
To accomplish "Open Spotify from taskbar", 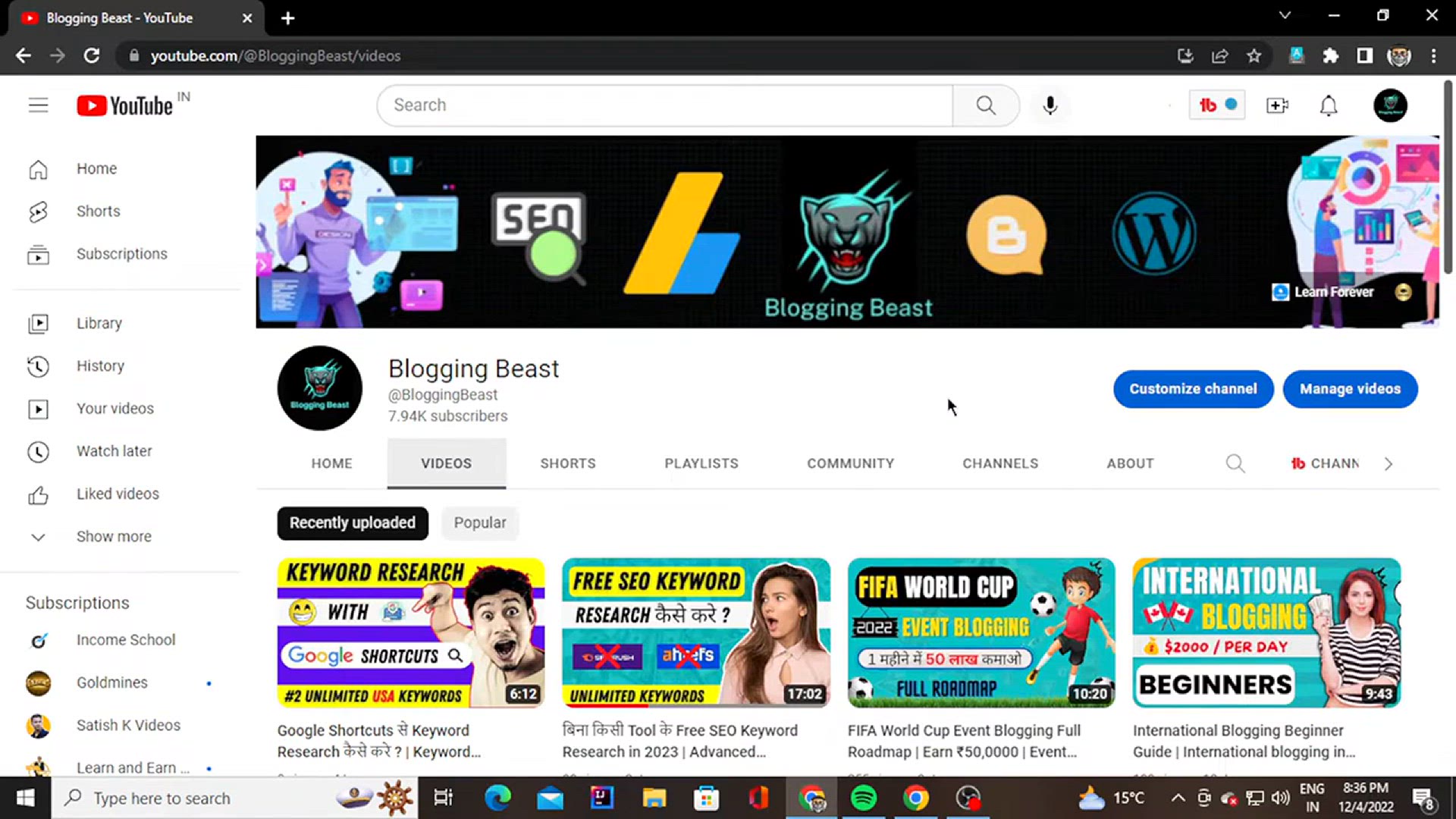I will tap(864, 798).
